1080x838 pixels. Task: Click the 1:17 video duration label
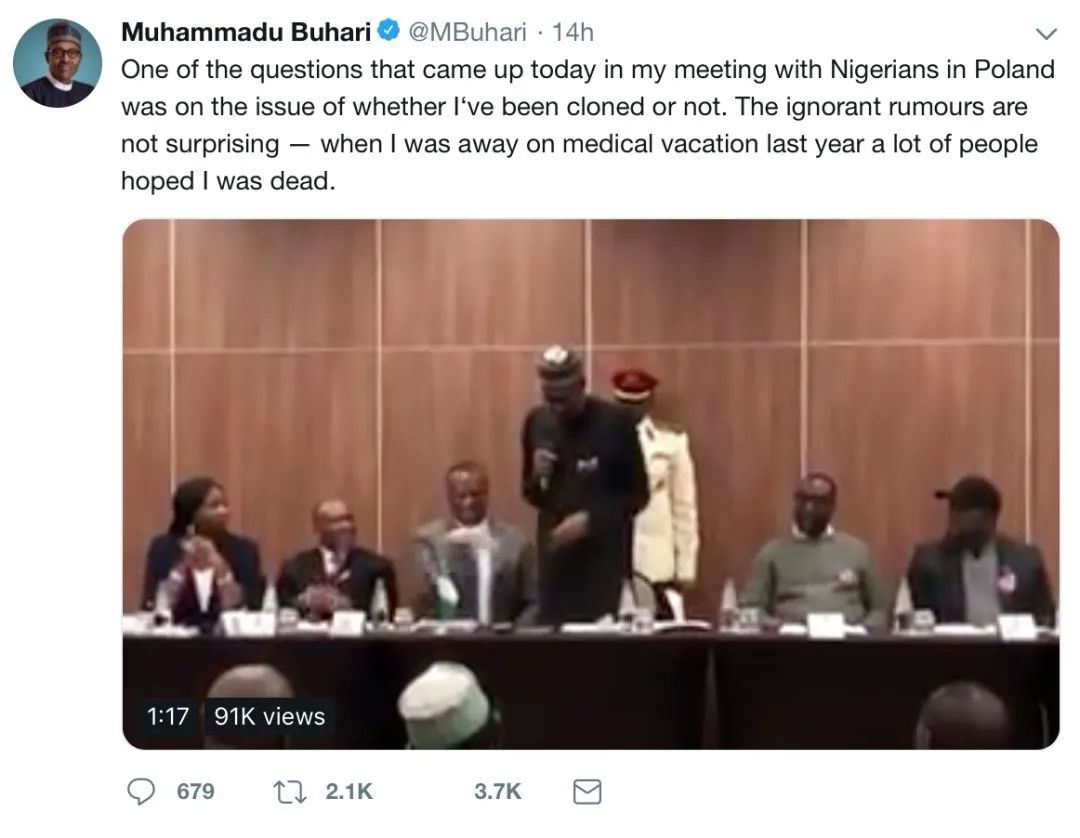point(167,716)
